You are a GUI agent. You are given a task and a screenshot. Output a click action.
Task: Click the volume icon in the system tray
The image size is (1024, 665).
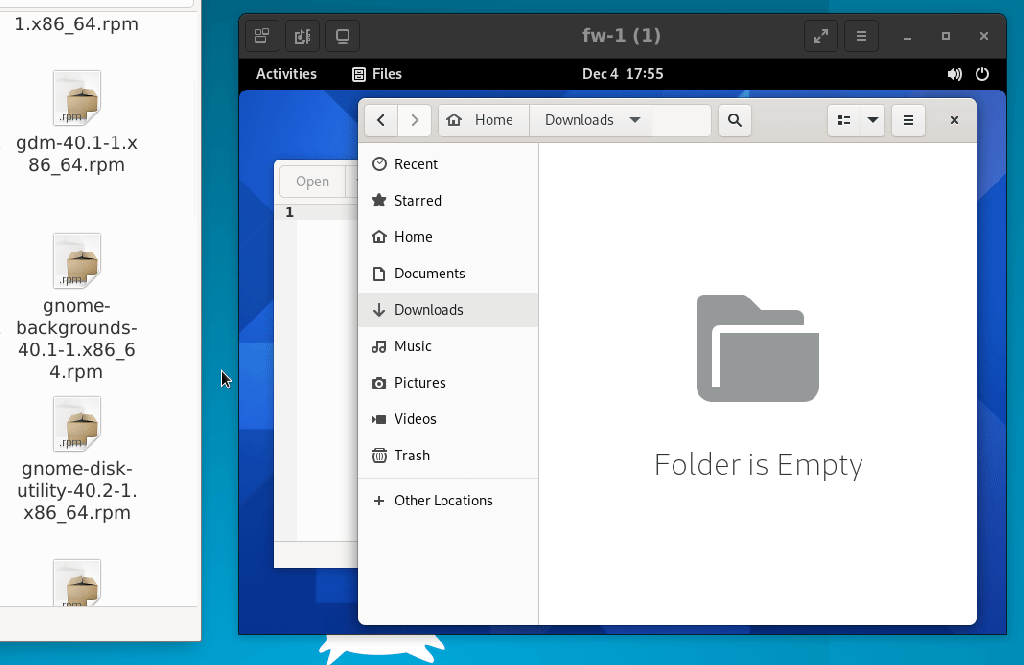pos(954,74)
